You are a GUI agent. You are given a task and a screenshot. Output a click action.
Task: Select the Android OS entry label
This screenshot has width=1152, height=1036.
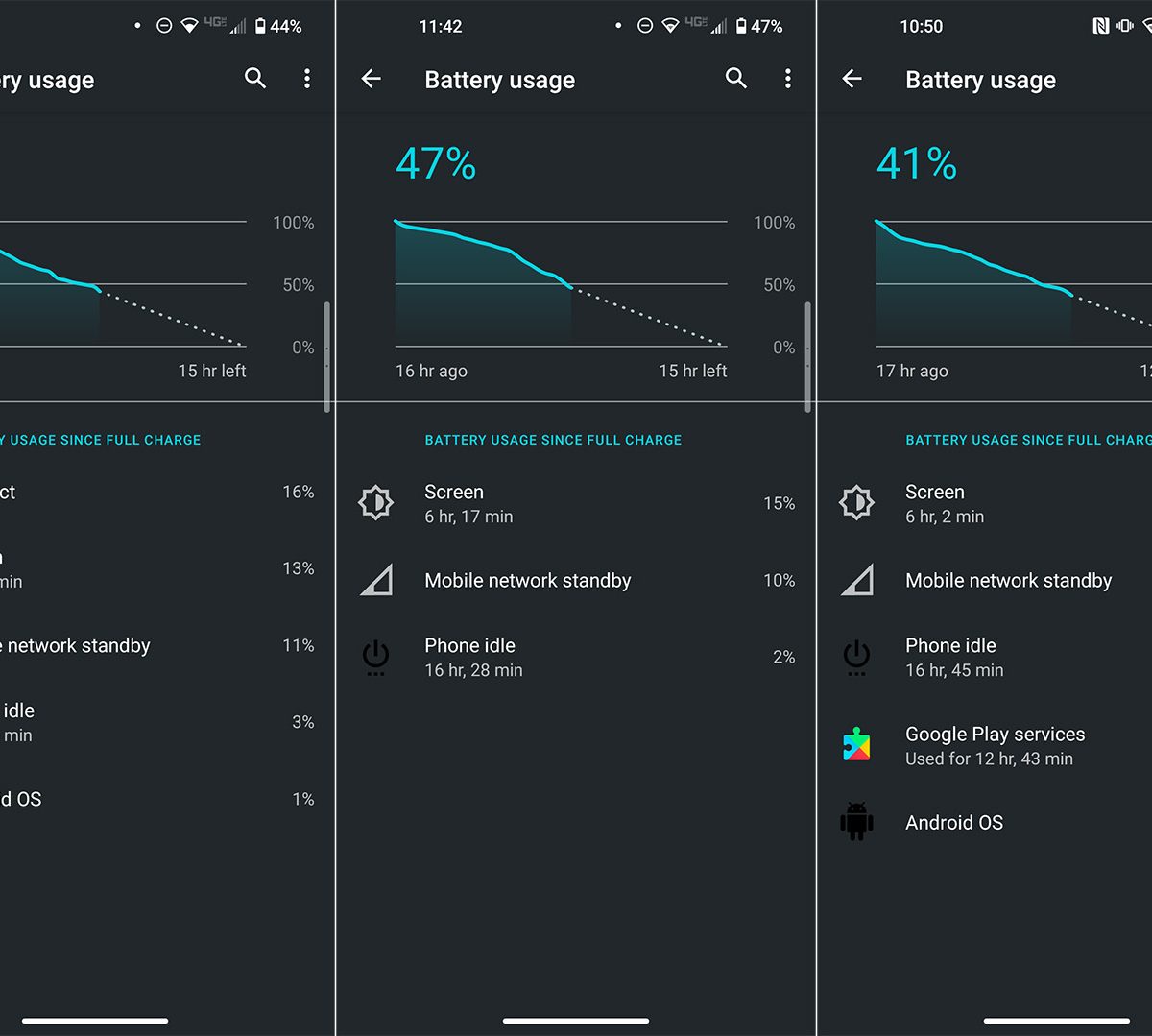(x=954, y=822)
